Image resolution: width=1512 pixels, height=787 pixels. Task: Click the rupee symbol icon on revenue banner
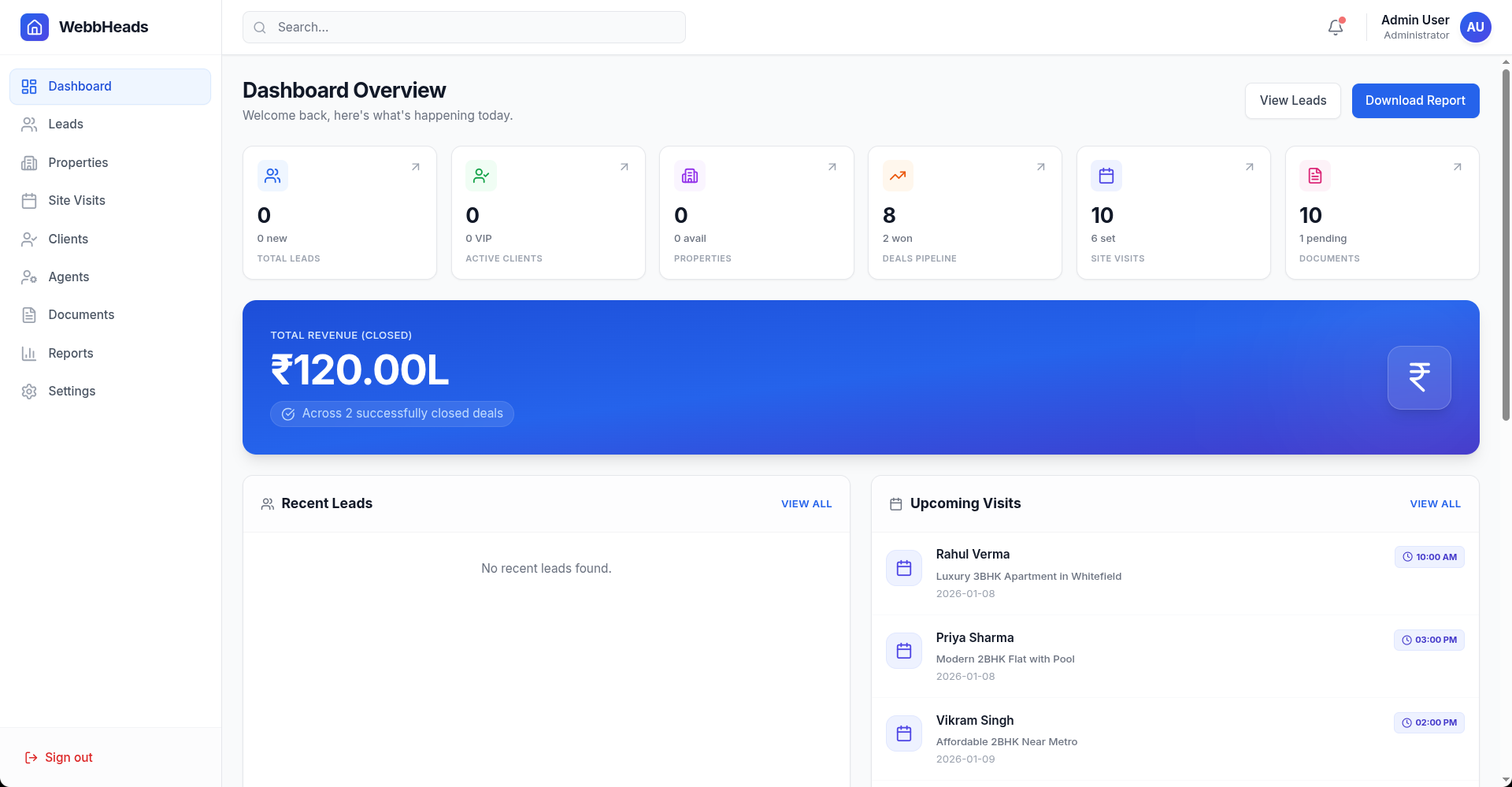click(1418, 377)
